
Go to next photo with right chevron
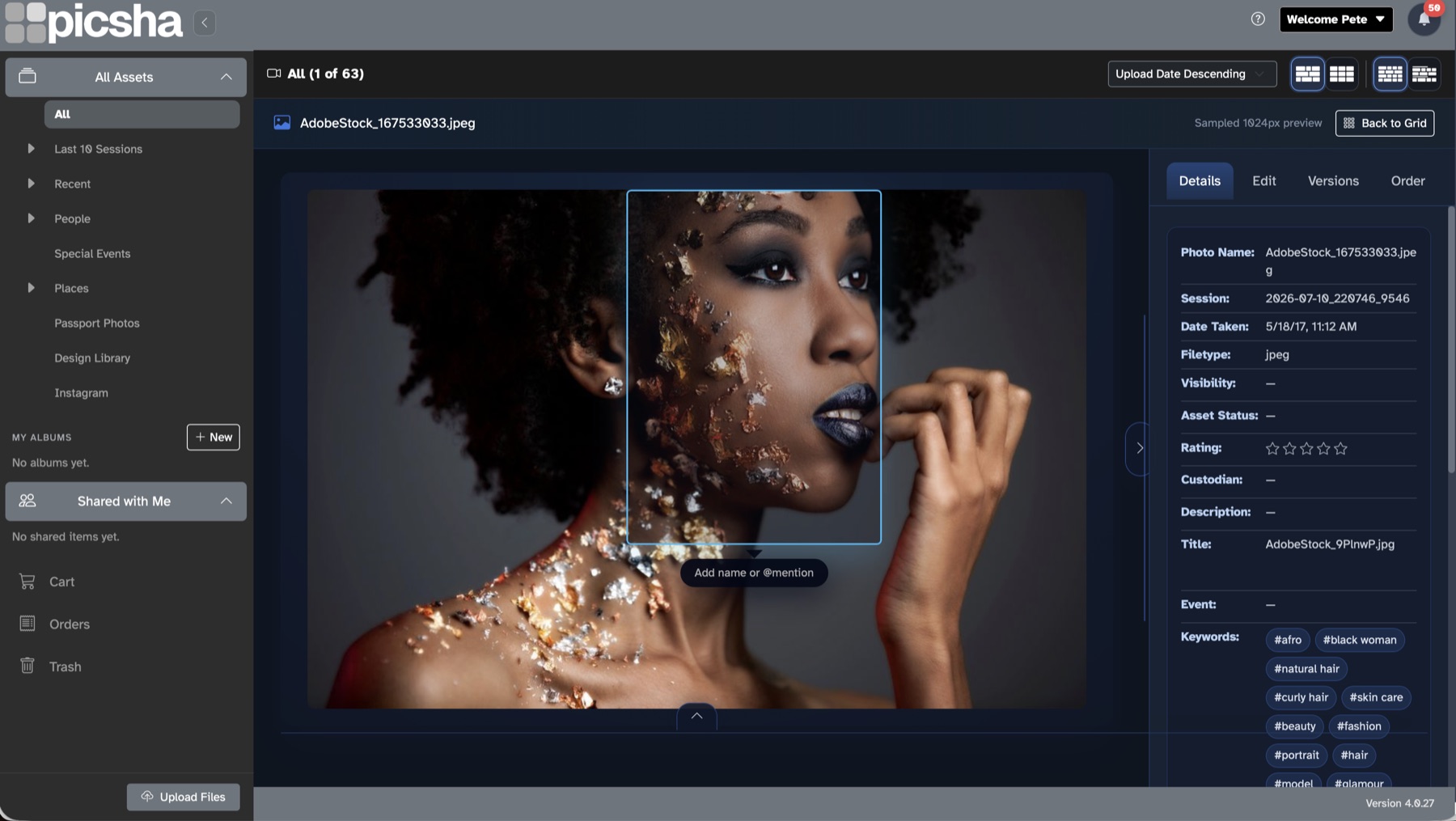click(x=1139, y=448)
